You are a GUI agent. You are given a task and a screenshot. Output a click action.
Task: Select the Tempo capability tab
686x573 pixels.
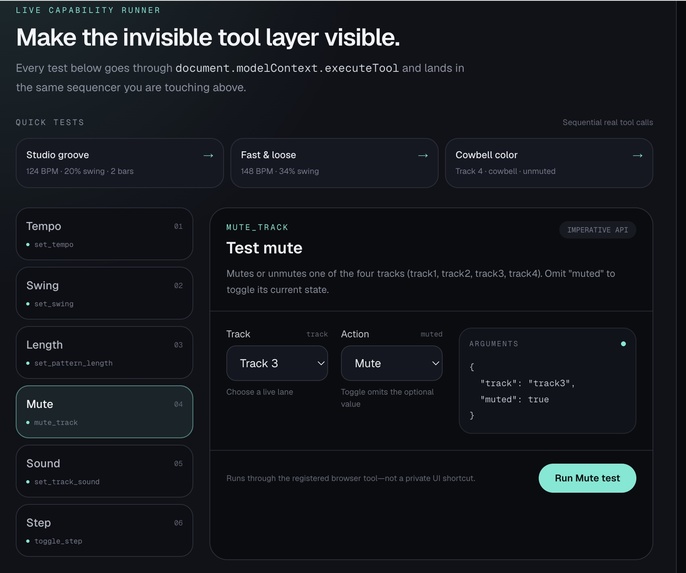tap(104, 234)
